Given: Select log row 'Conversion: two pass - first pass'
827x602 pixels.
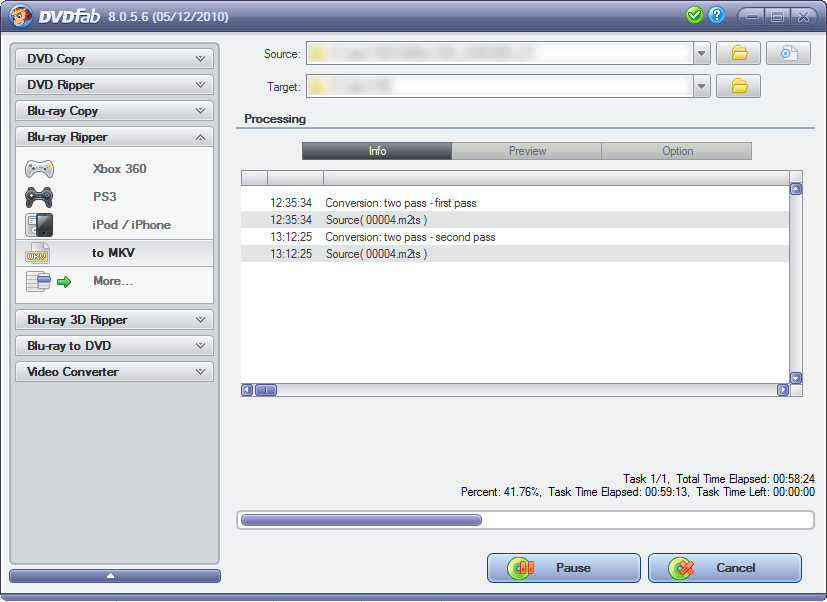Looking at the screenshot, I should (x=515, y=203).
